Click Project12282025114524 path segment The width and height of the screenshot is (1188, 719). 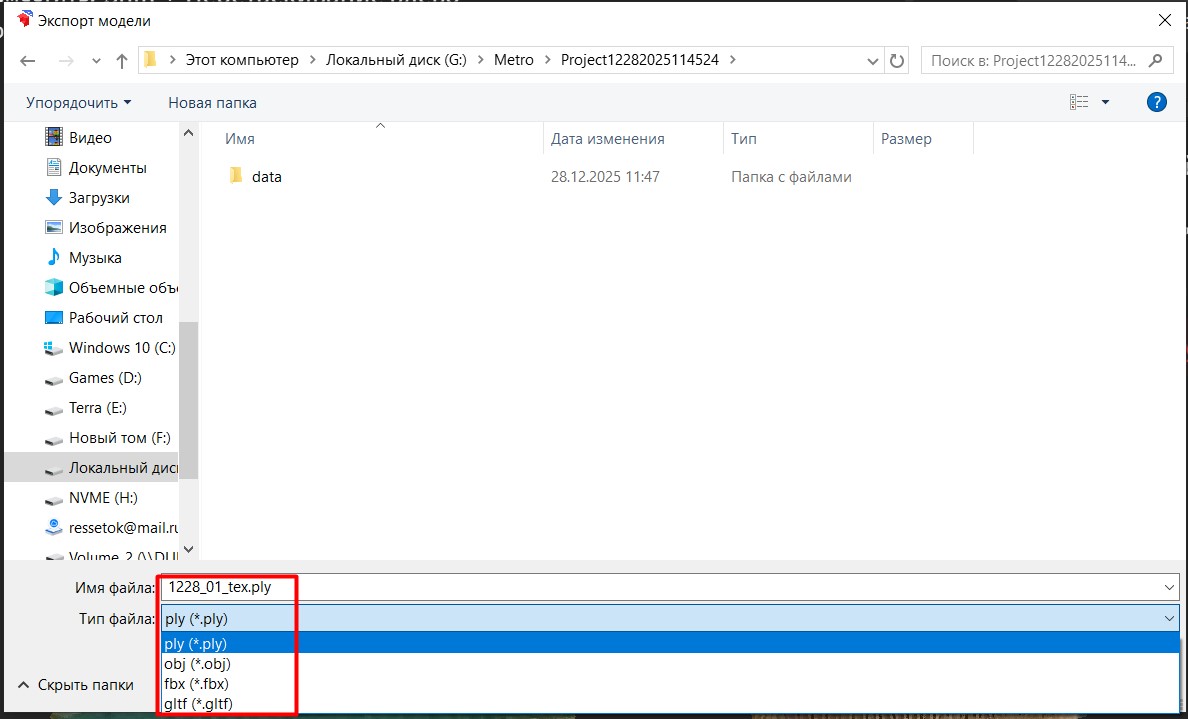coord(639,60)
